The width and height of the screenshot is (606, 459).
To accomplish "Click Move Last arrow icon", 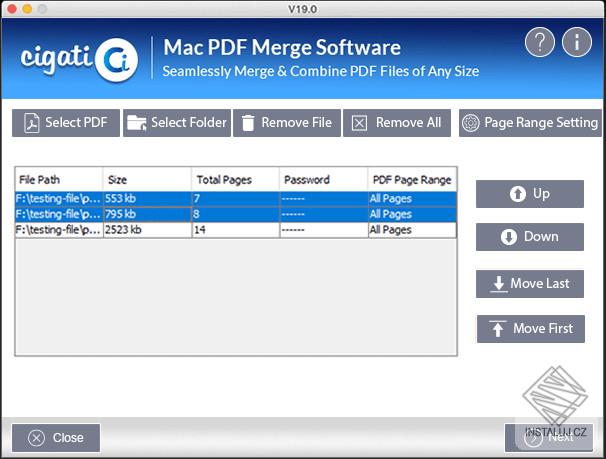I will [499, 284].
